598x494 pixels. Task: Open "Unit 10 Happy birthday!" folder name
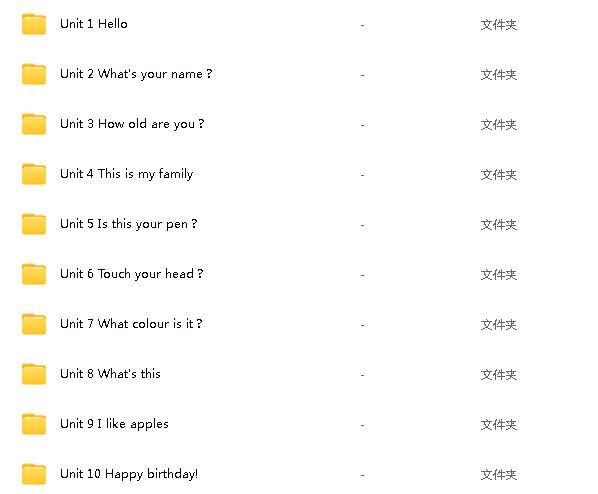(x=129, y=474)
